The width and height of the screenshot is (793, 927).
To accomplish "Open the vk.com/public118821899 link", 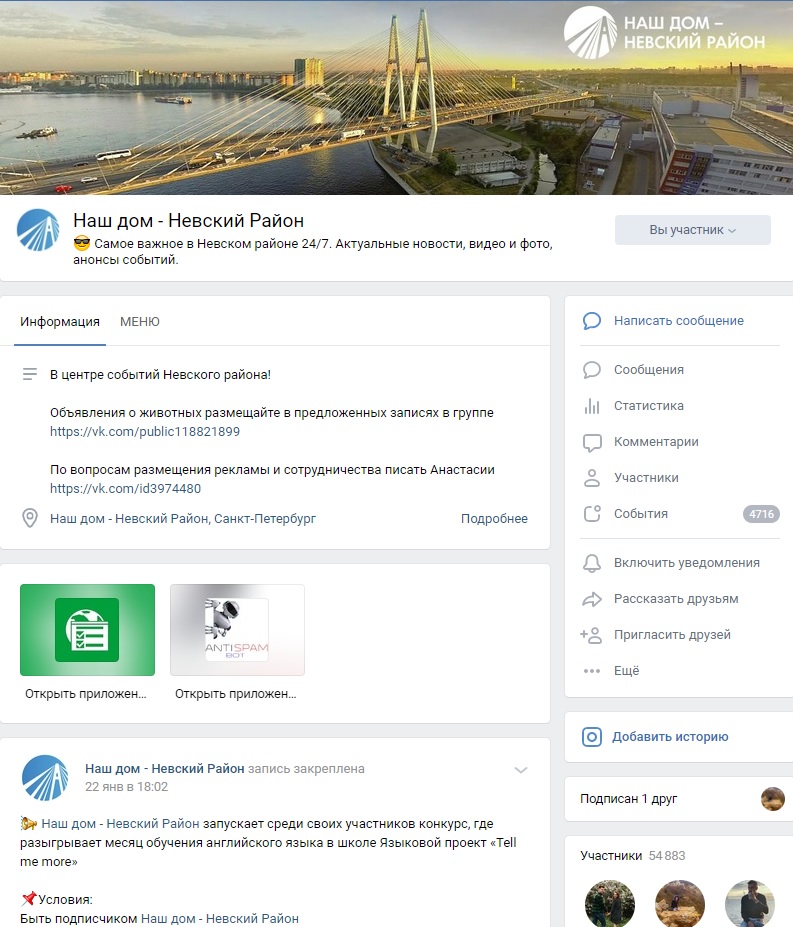I will [x=145, y=432].
